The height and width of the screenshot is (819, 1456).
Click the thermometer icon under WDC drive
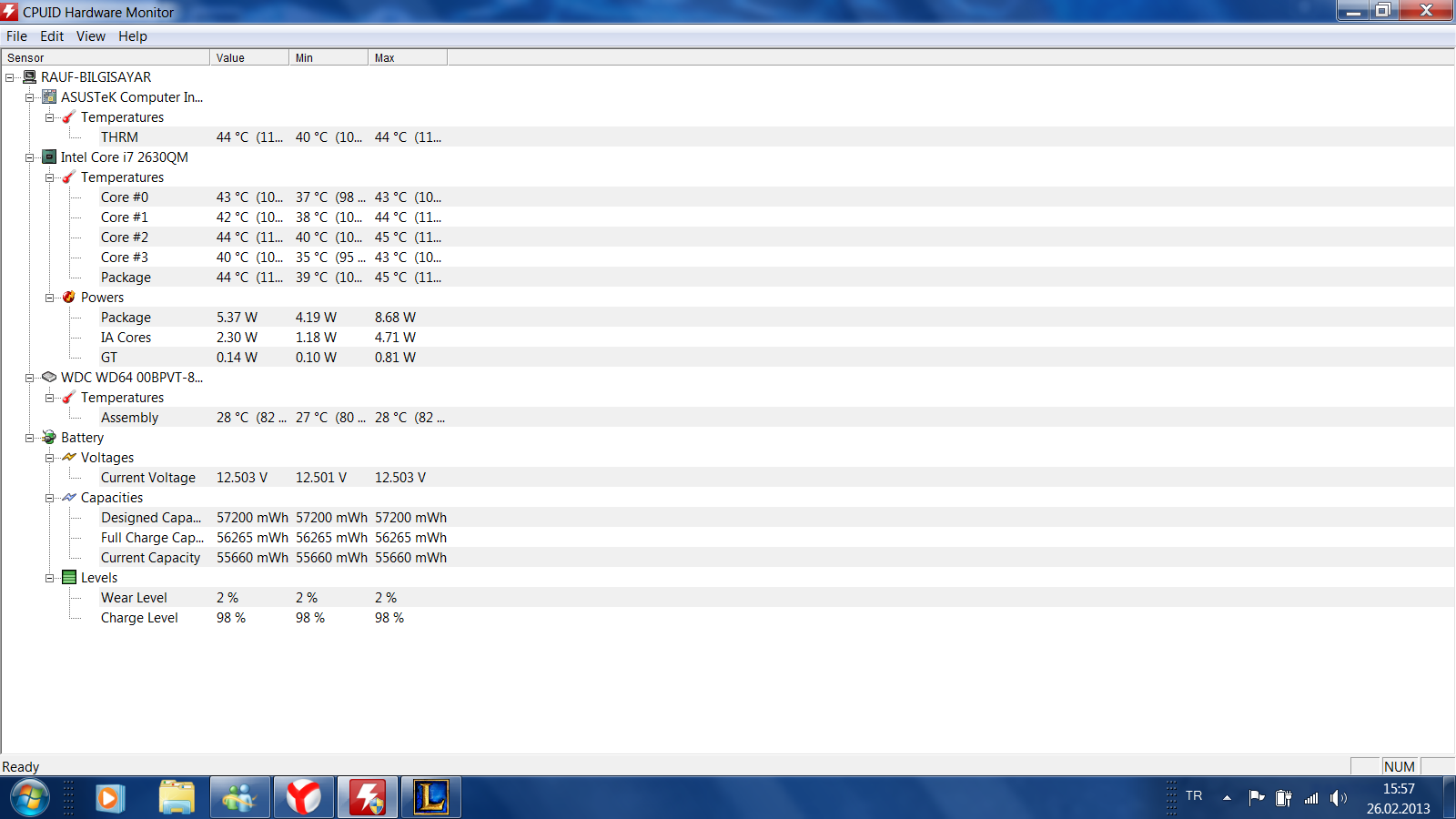click(69, 398)
